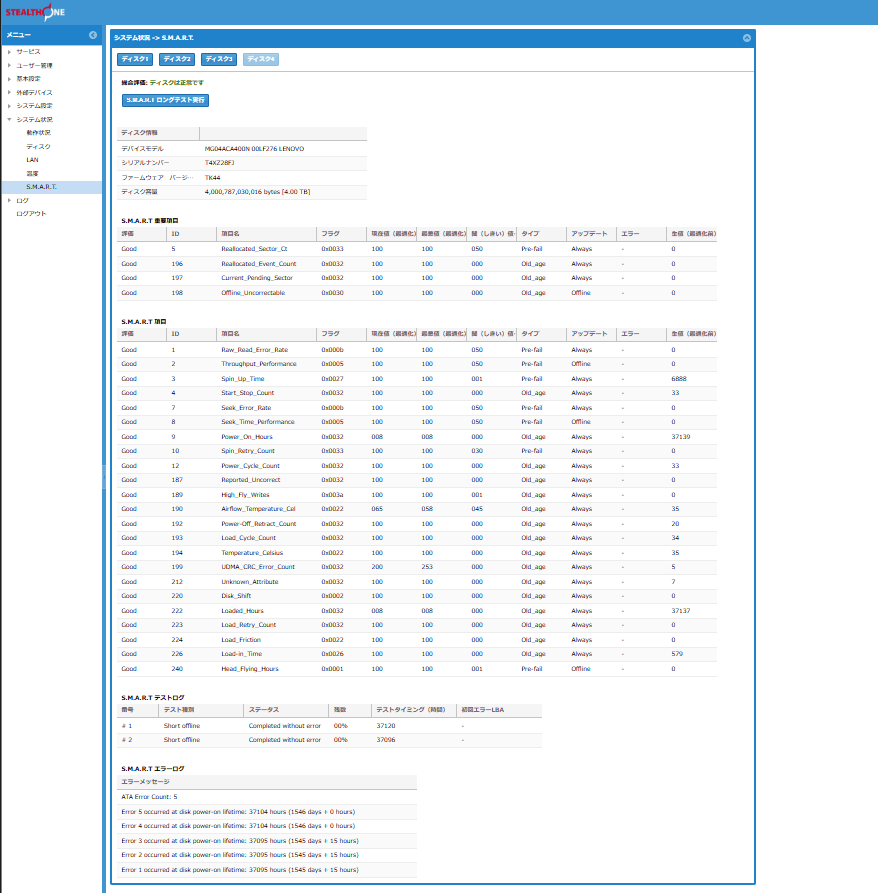This screenshot has width=878, height=893.
Task: Run the S.M.A.R.T ロングテスト実行 button
Action: pos(165,100)
